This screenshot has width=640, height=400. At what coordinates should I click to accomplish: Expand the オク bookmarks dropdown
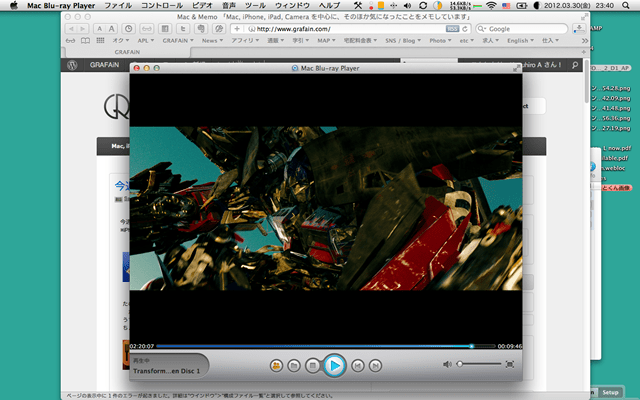pyautogui.click(x=121, y=40)
